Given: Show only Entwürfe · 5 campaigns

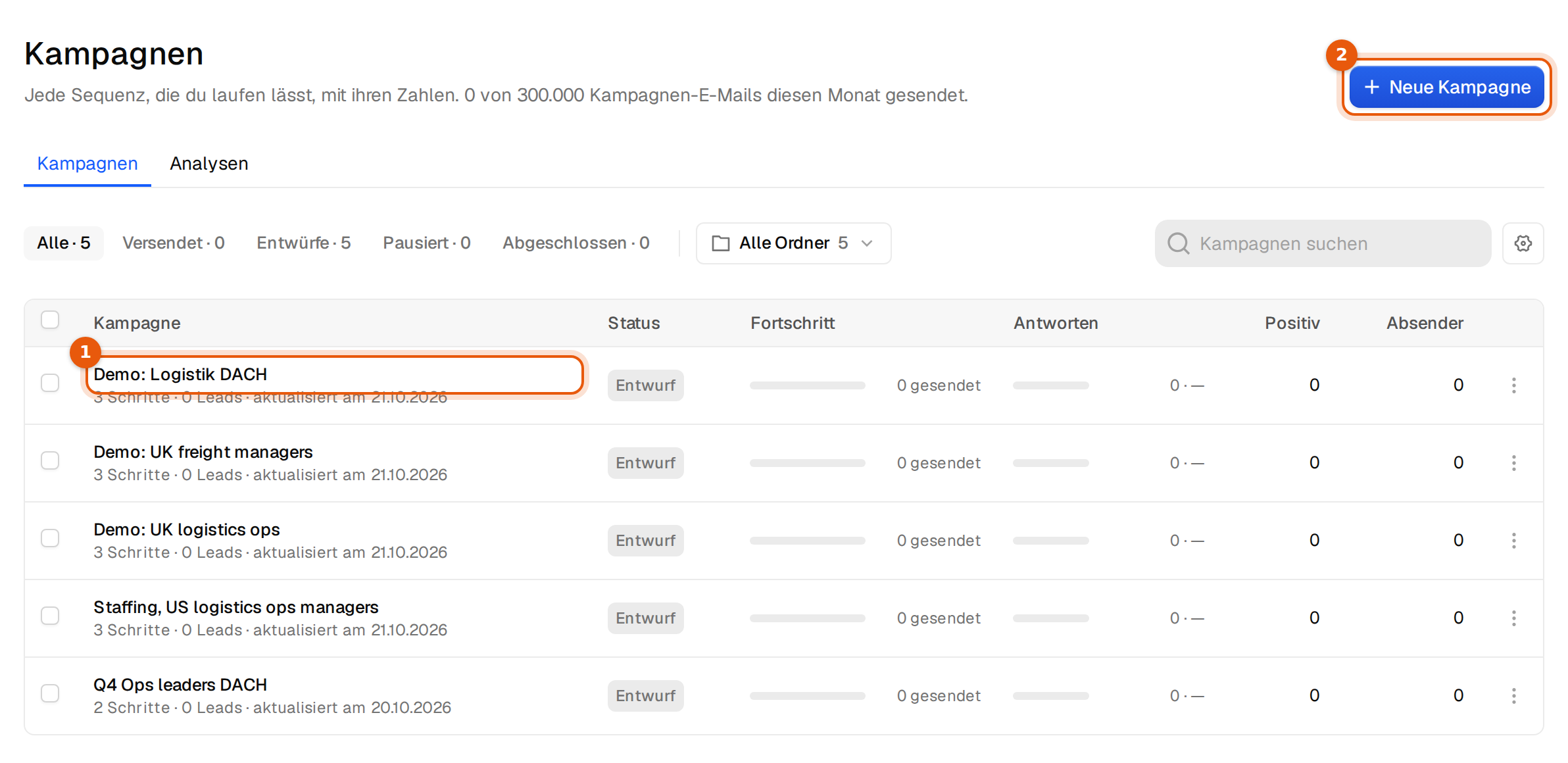Looking at the screenshot, I should tap(304, 243).
